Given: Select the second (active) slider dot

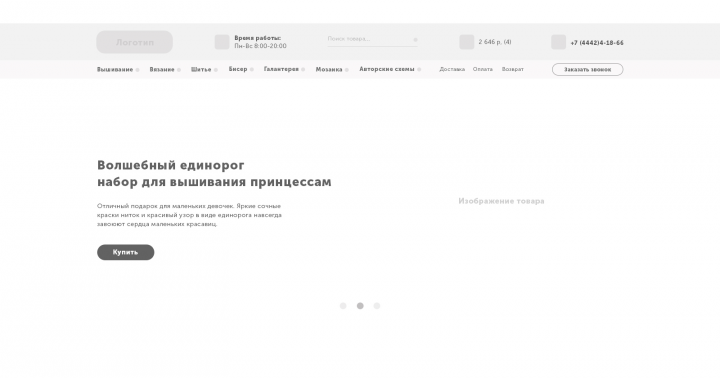Looking at the screenshot, I should tap(360, 306).
